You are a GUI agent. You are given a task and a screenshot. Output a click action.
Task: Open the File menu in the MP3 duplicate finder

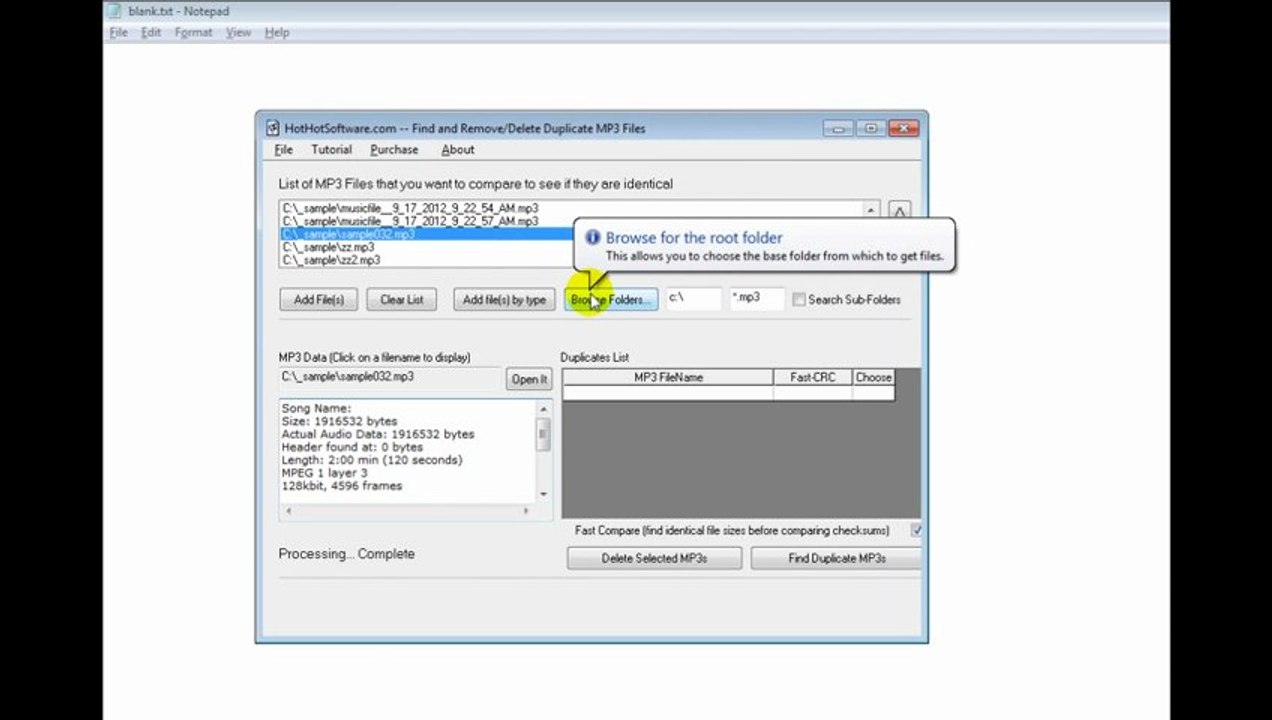tap(284, 149)
